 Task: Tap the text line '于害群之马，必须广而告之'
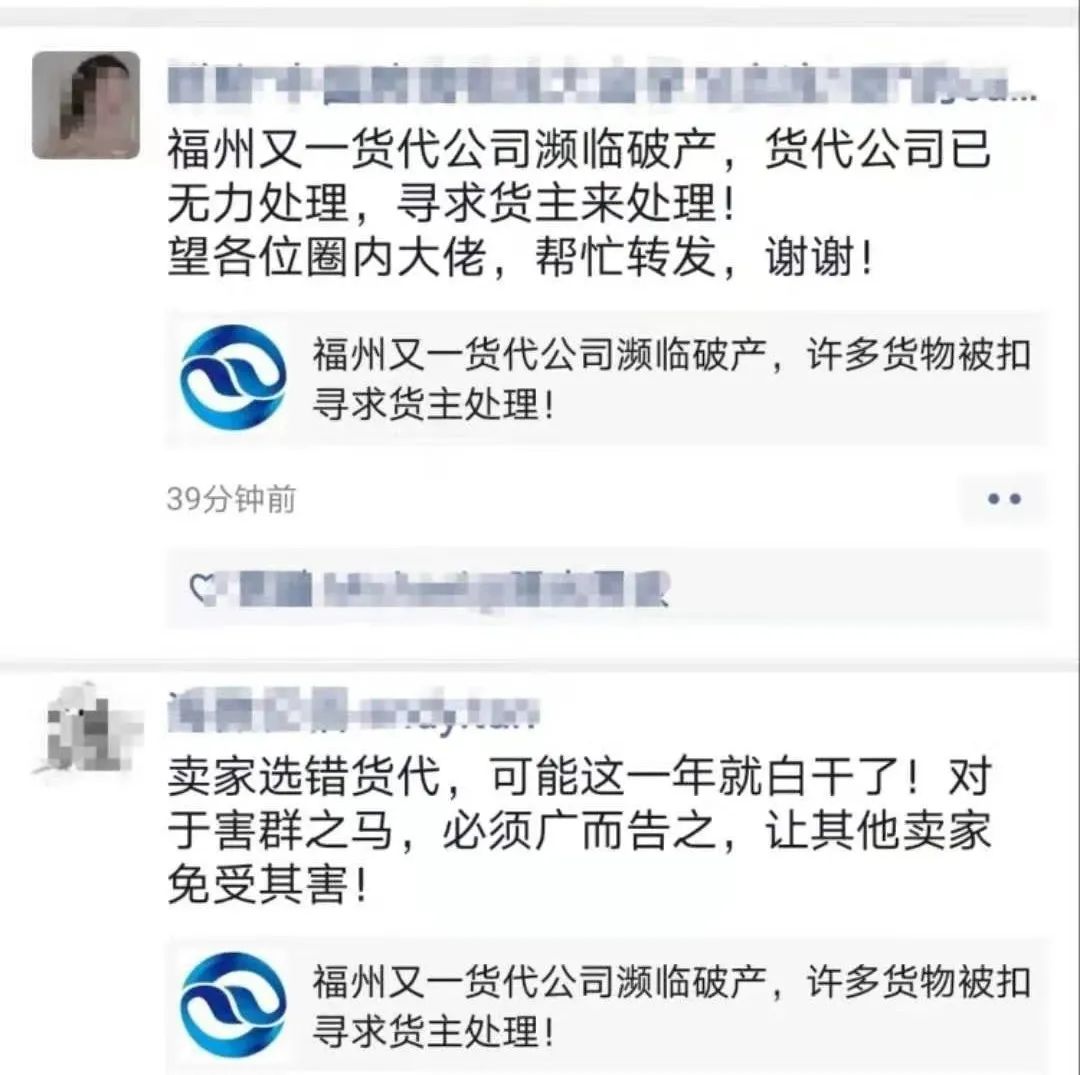[579, 831]
